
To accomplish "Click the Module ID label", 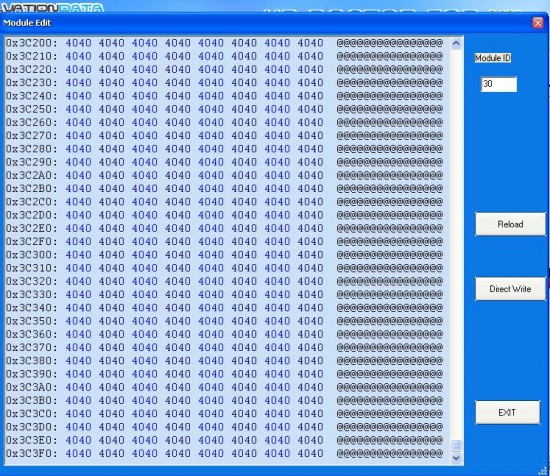I will pyautogui.click(x=492, y=58).
